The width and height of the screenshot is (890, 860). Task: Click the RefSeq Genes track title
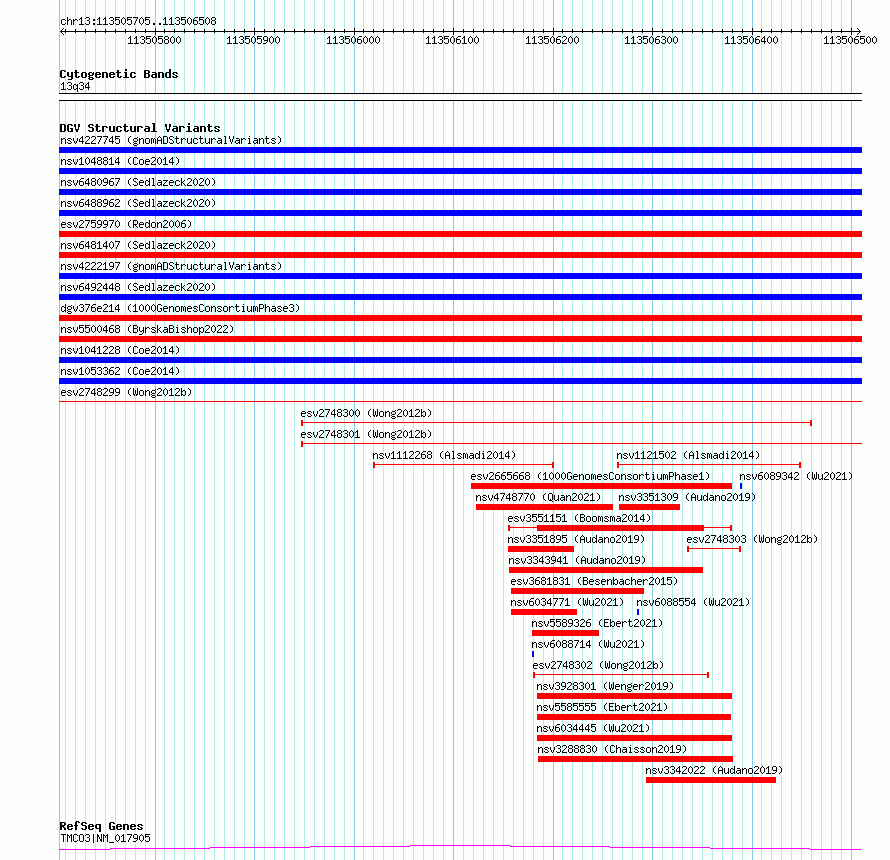101,827
